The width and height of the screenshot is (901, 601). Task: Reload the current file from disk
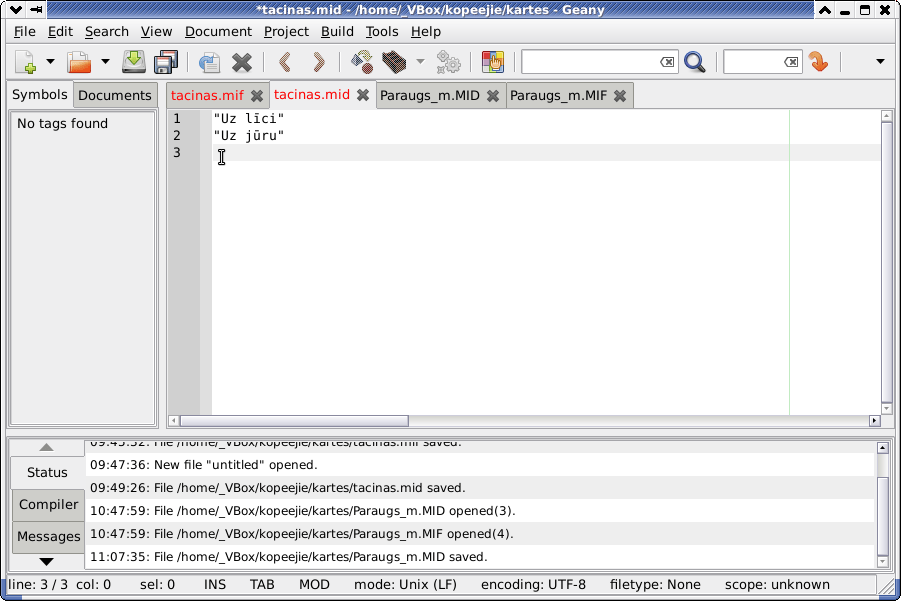209,62
